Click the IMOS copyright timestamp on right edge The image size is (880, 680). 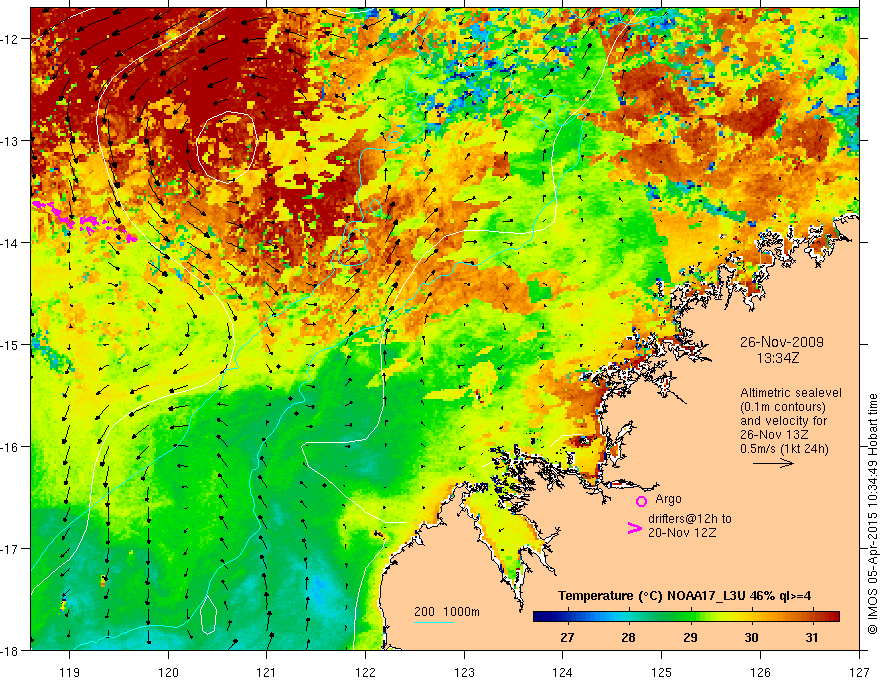click(x=872, y=513)
